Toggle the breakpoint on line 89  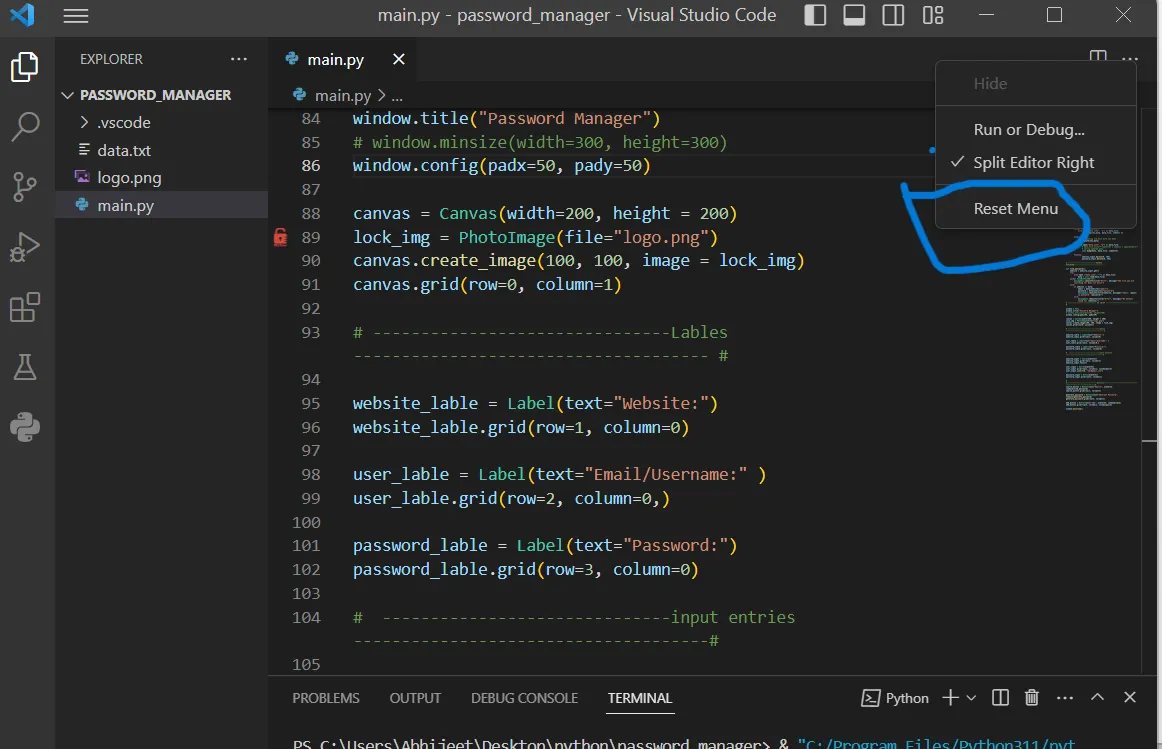281,237
